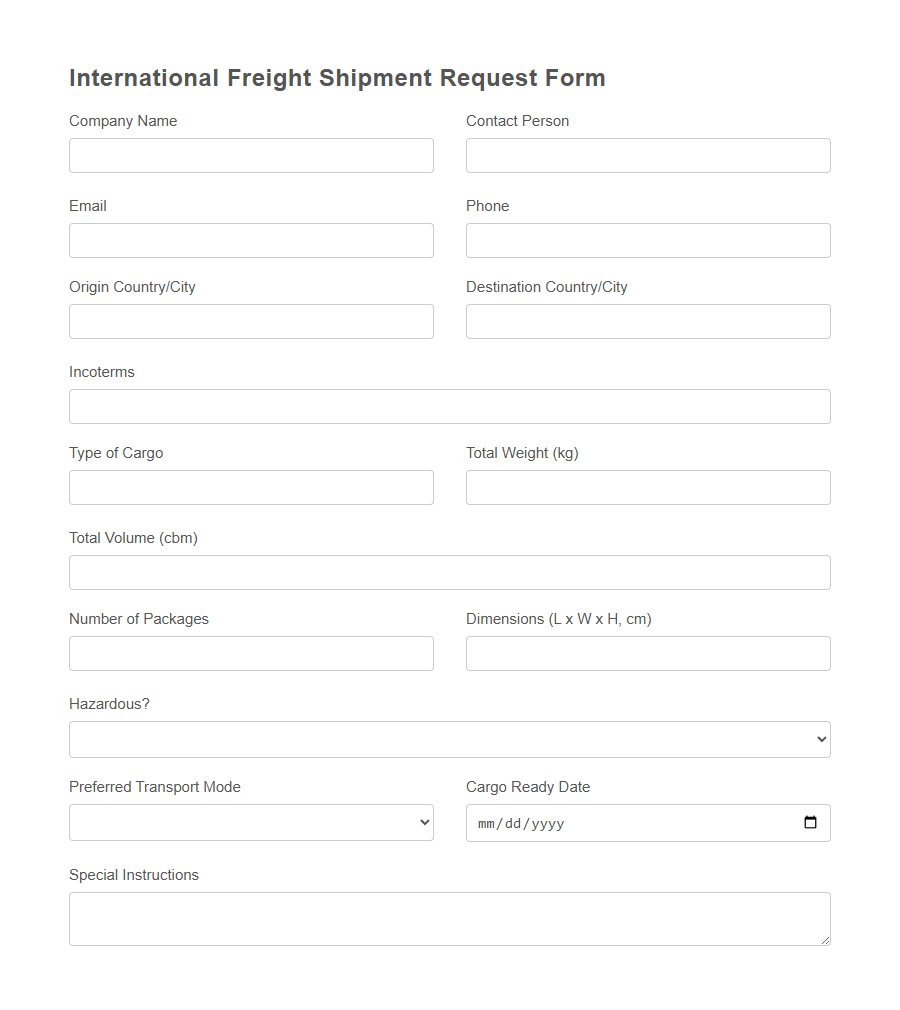Viewport: 900px width, 1010px height.
Task: Click inside the Contact Person field
Action: click(647, 155)
